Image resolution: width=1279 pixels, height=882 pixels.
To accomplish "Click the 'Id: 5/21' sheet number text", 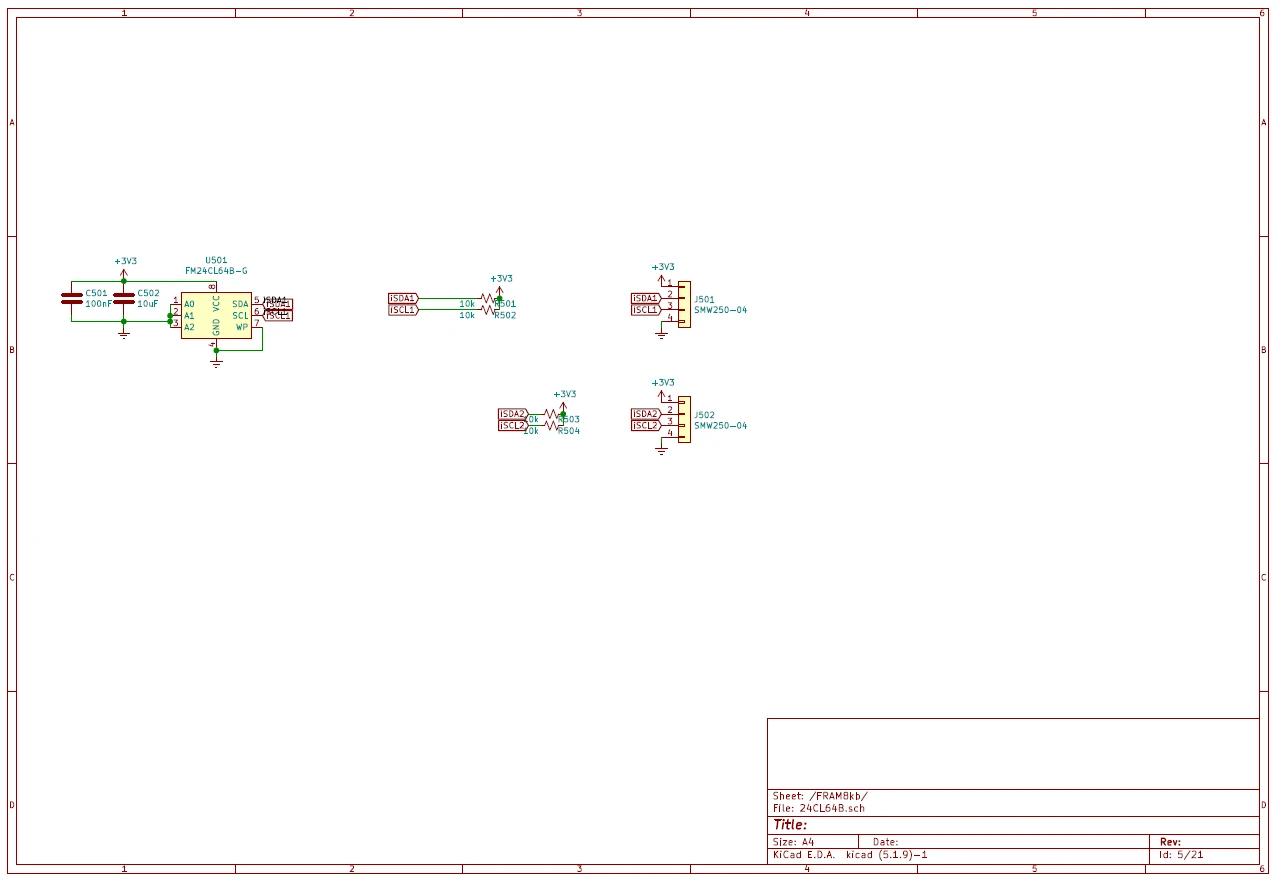I will [x=1181, y=855].
